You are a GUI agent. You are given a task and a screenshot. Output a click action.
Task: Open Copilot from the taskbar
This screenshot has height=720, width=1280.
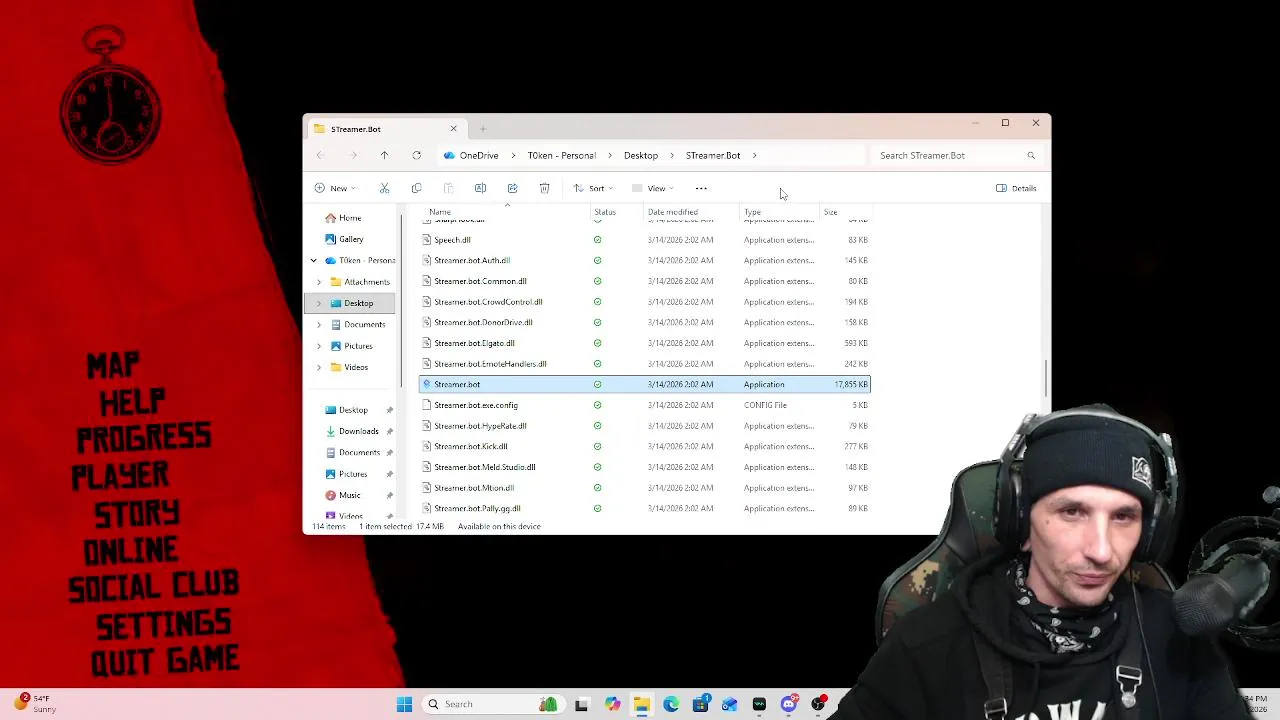click(x=612, y=704)
